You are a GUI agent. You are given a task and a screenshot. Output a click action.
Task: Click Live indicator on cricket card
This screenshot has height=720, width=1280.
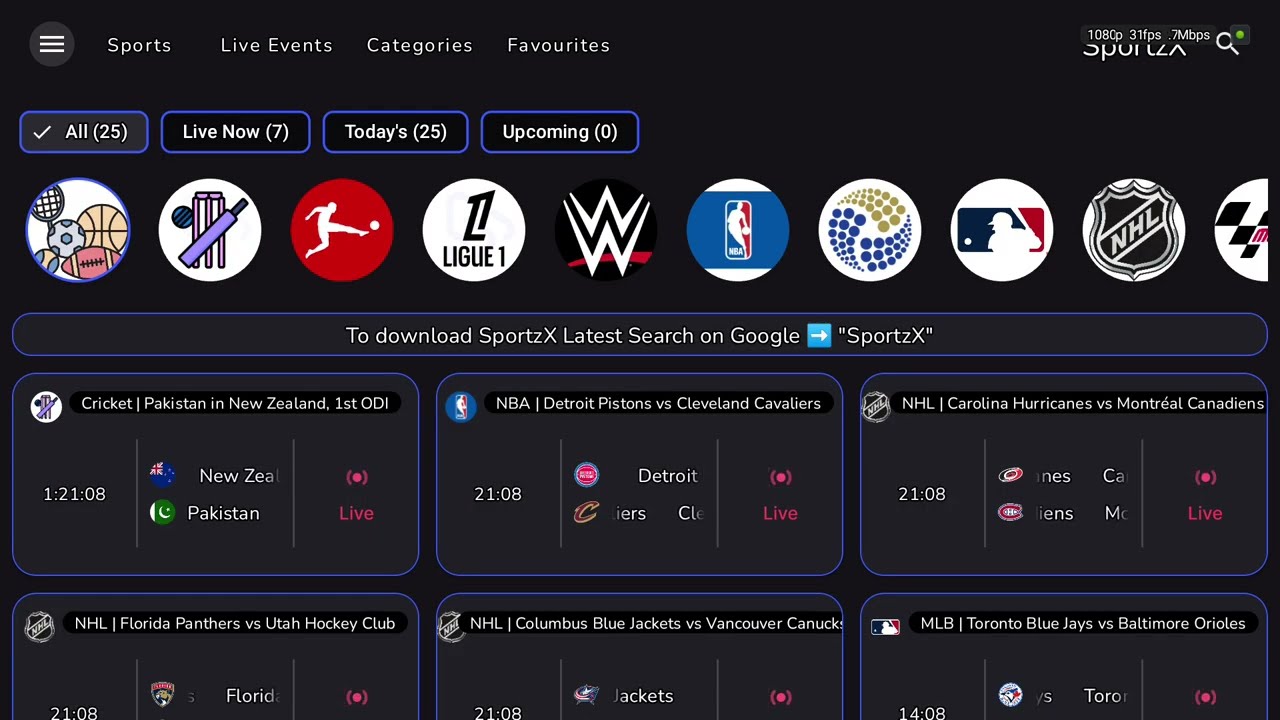point(356,495)
